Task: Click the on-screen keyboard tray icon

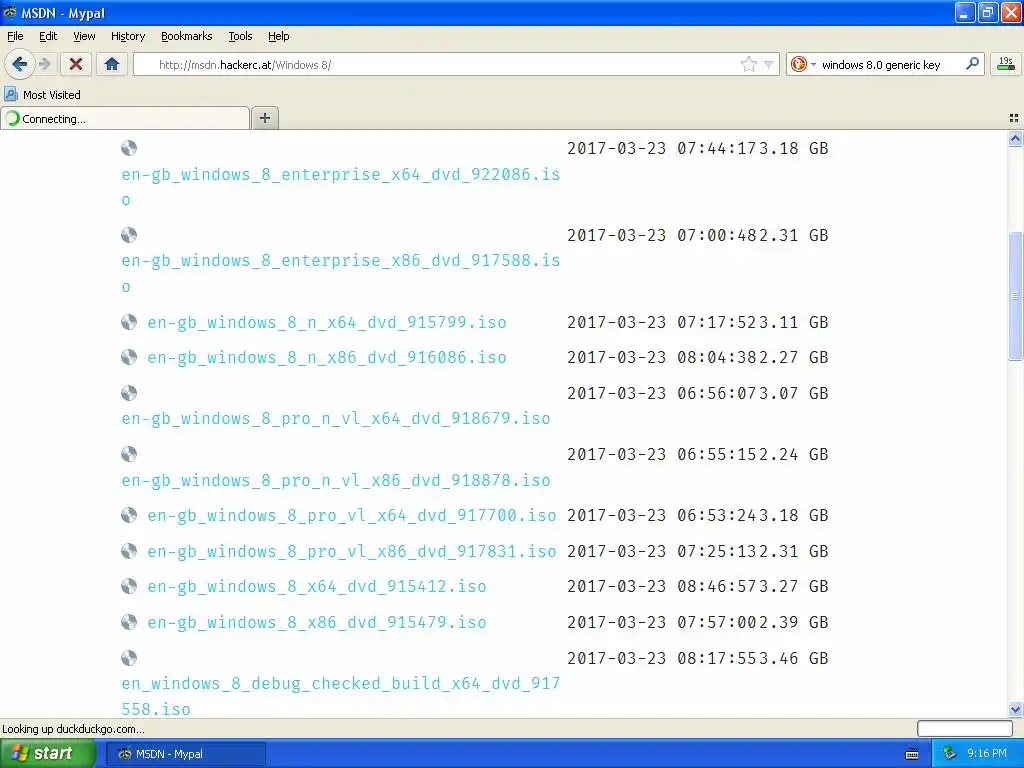Action: tap(912, 754)
